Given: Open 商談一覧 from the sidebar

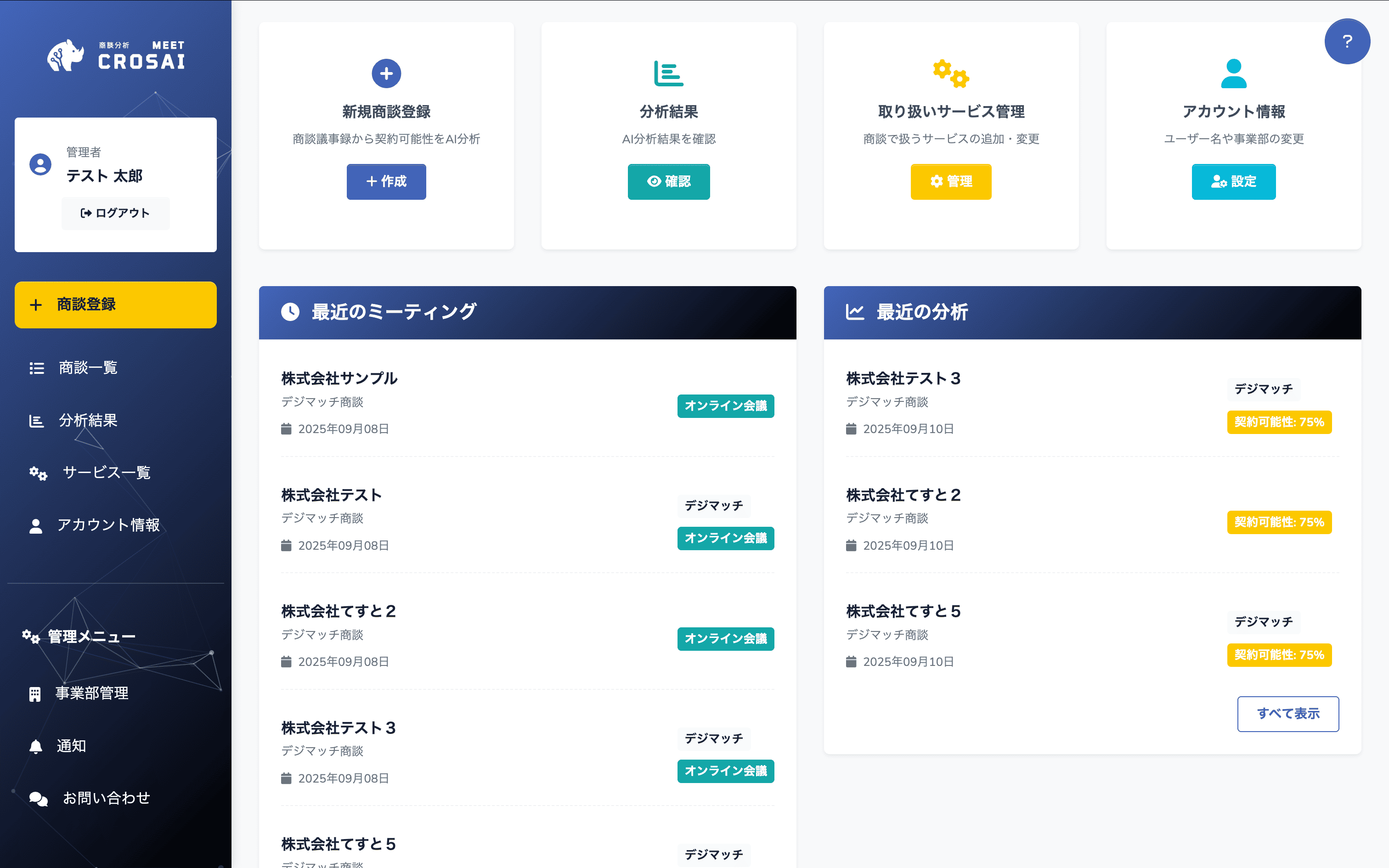Looking at the screenshot, I should tap(87, 368).
